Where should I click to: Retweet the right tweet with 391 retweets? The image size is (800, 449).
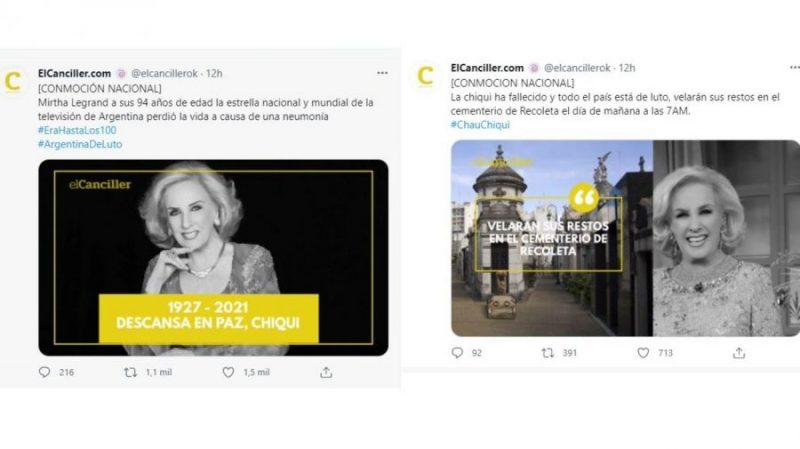547,352
